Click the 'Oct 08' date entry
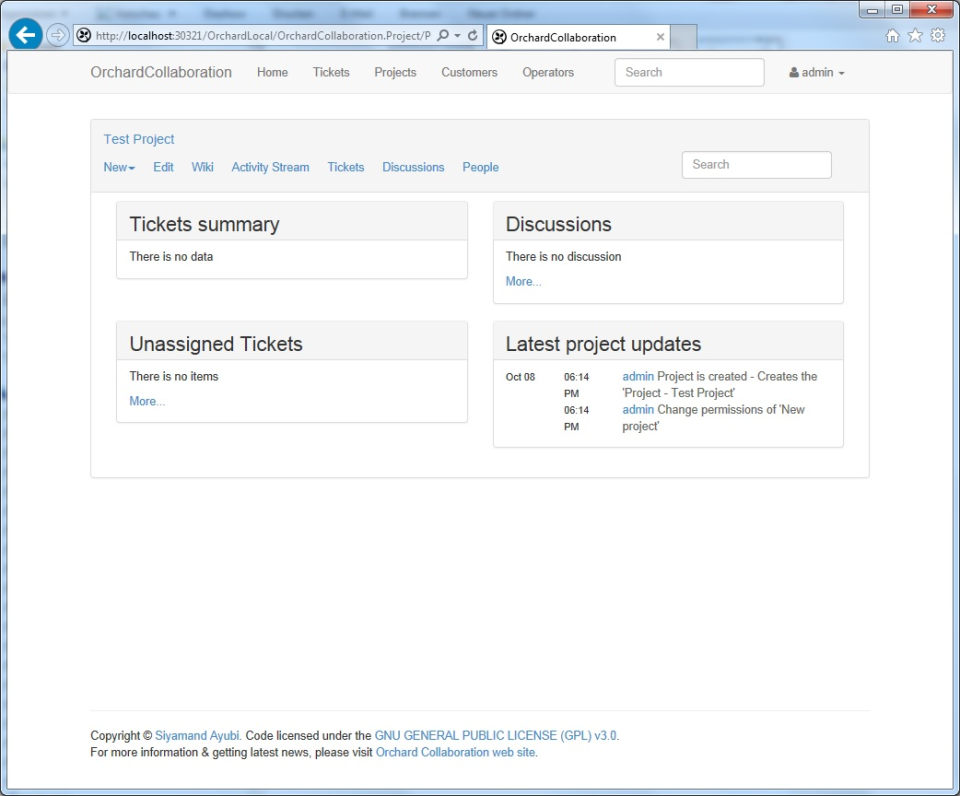960x796 pixels. (520, 377)
